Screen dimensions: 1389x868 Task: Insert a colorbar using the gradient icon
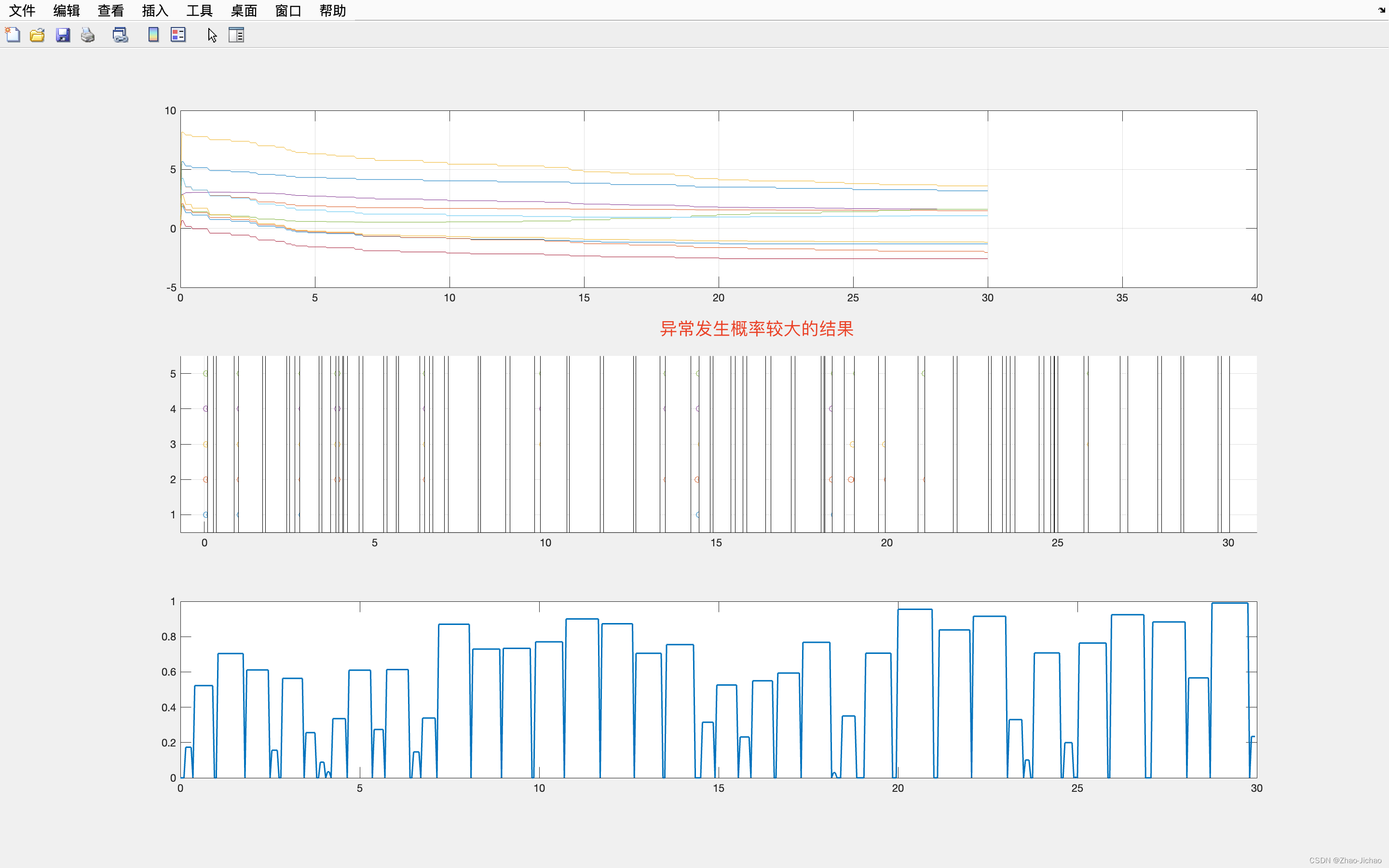153,35
